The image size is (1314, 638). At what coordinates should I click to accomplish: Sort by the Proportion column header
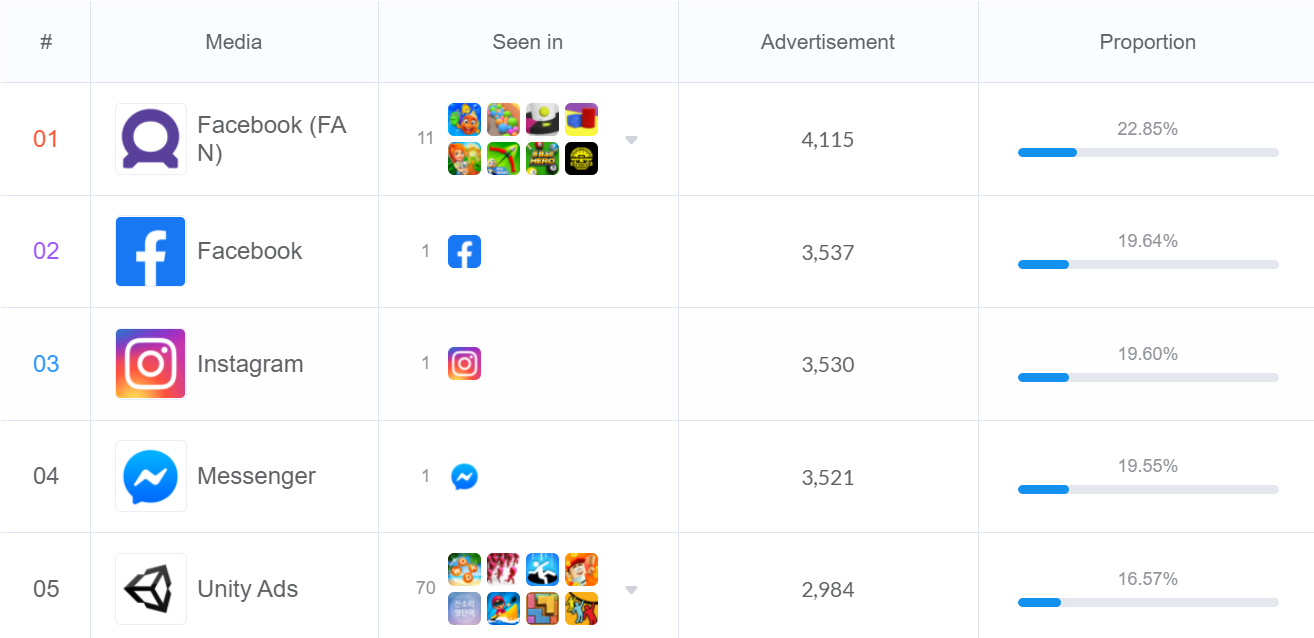coord(1147,42)
